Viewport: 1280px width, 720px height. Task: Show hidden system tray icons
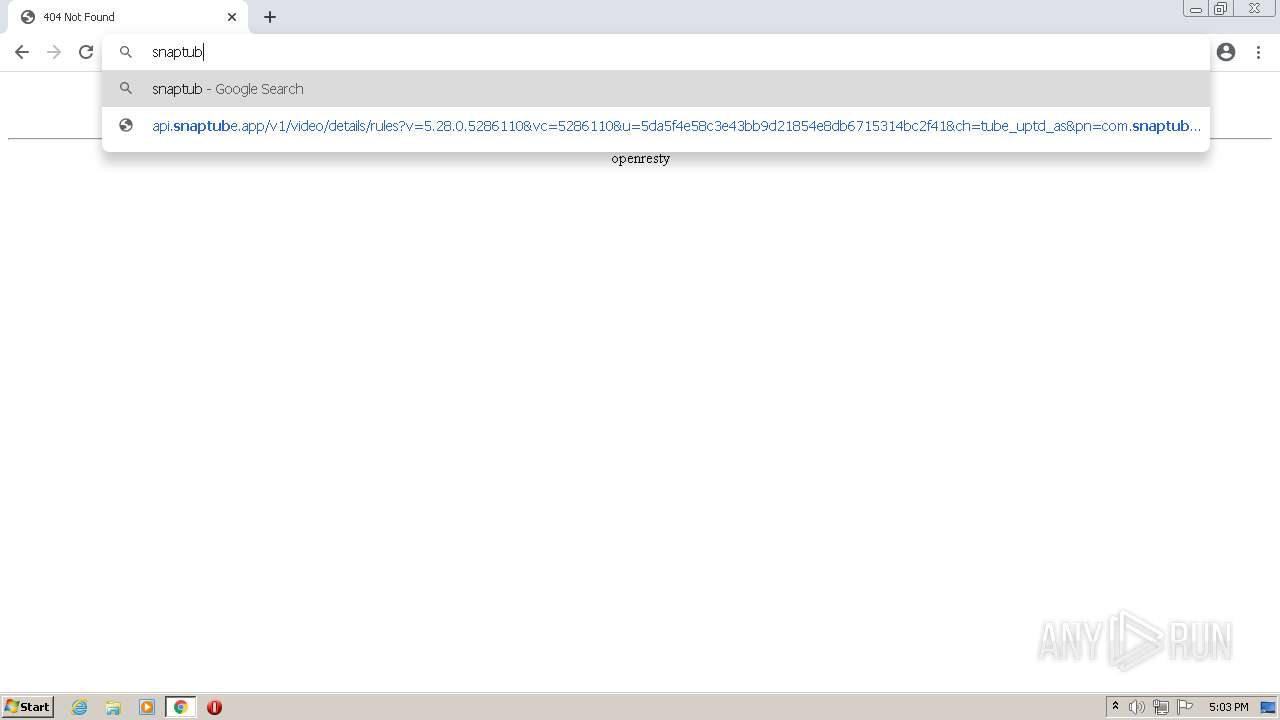point(1115,707)
